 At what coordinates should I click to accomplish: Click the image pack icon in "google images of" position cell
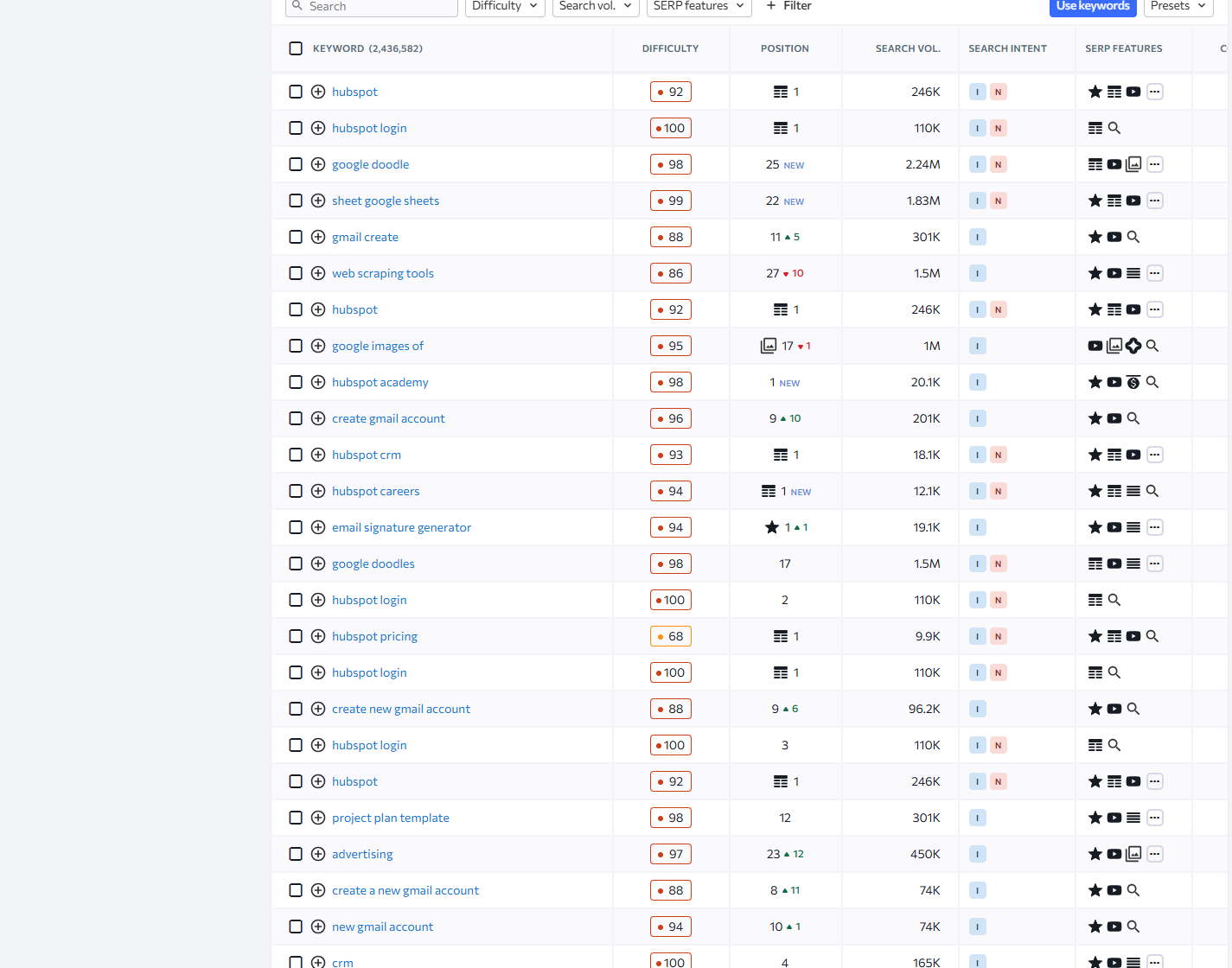[768, 346]
